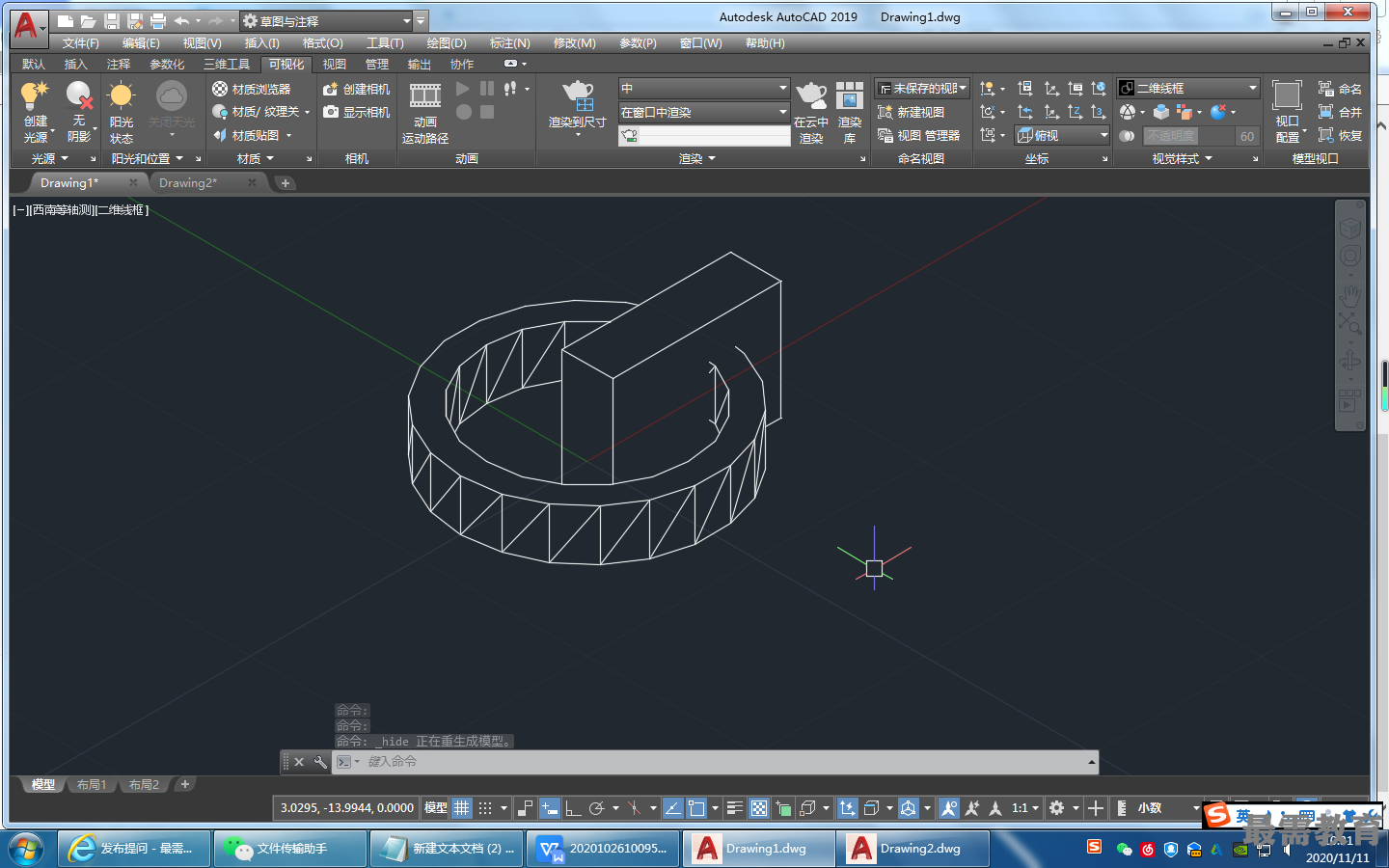The height and width of the screenshot is (868, 1389).
Task: Click the Plot printer icon in quick access
Action: pos(158,20)
